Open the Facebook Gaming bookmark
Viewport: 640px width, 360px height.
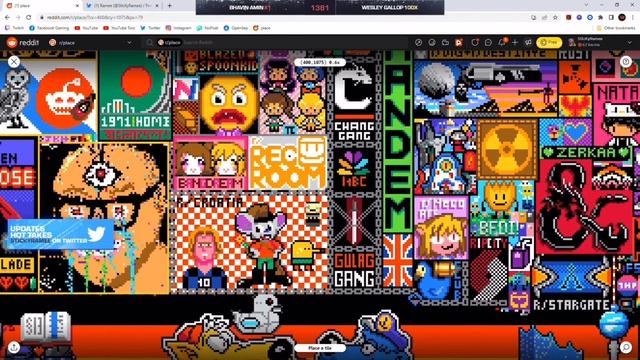coord(49,28)
